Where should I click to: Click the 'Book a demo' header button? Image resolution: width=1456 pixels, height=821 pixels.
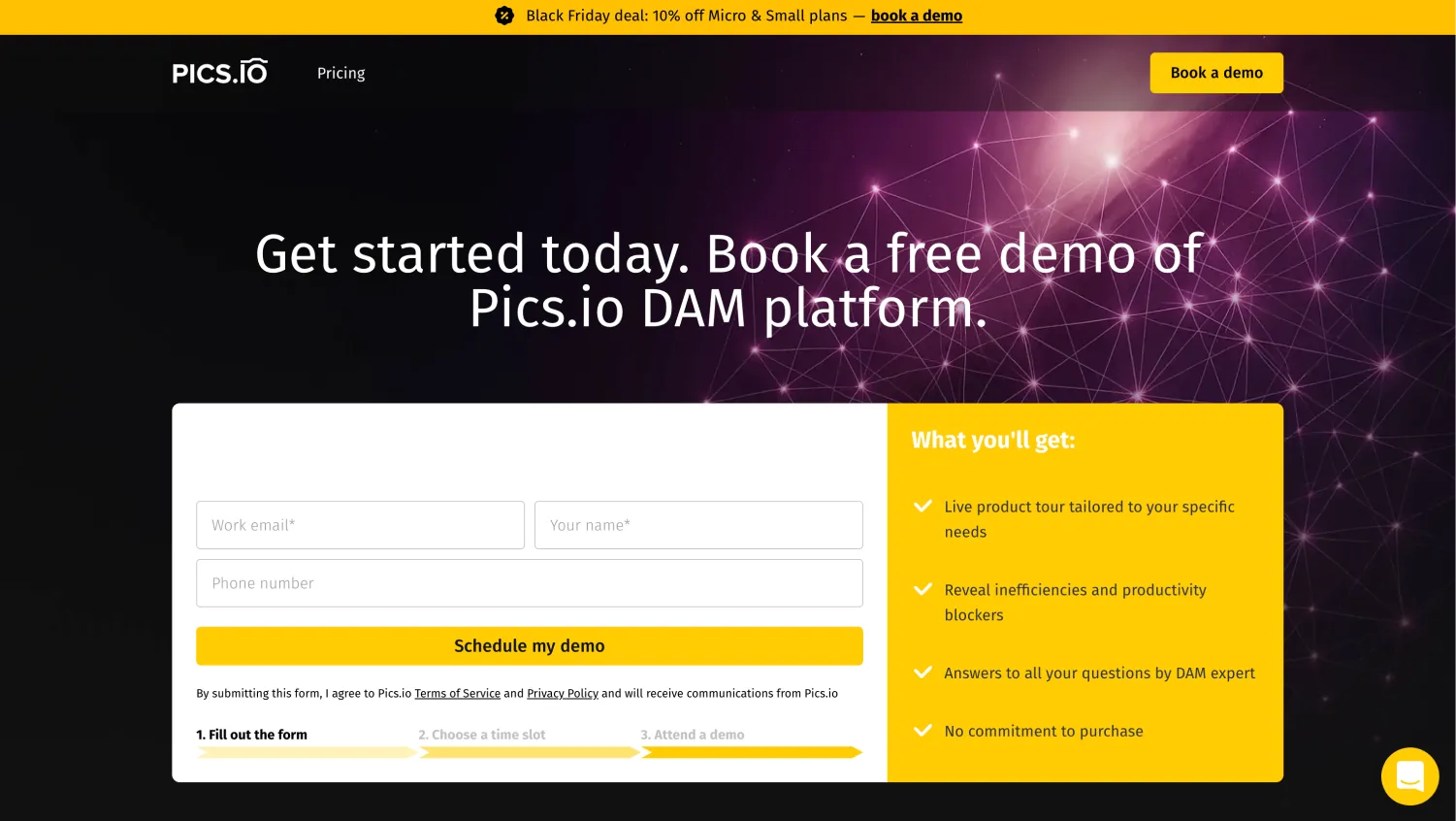click(x=1215, y=73)
